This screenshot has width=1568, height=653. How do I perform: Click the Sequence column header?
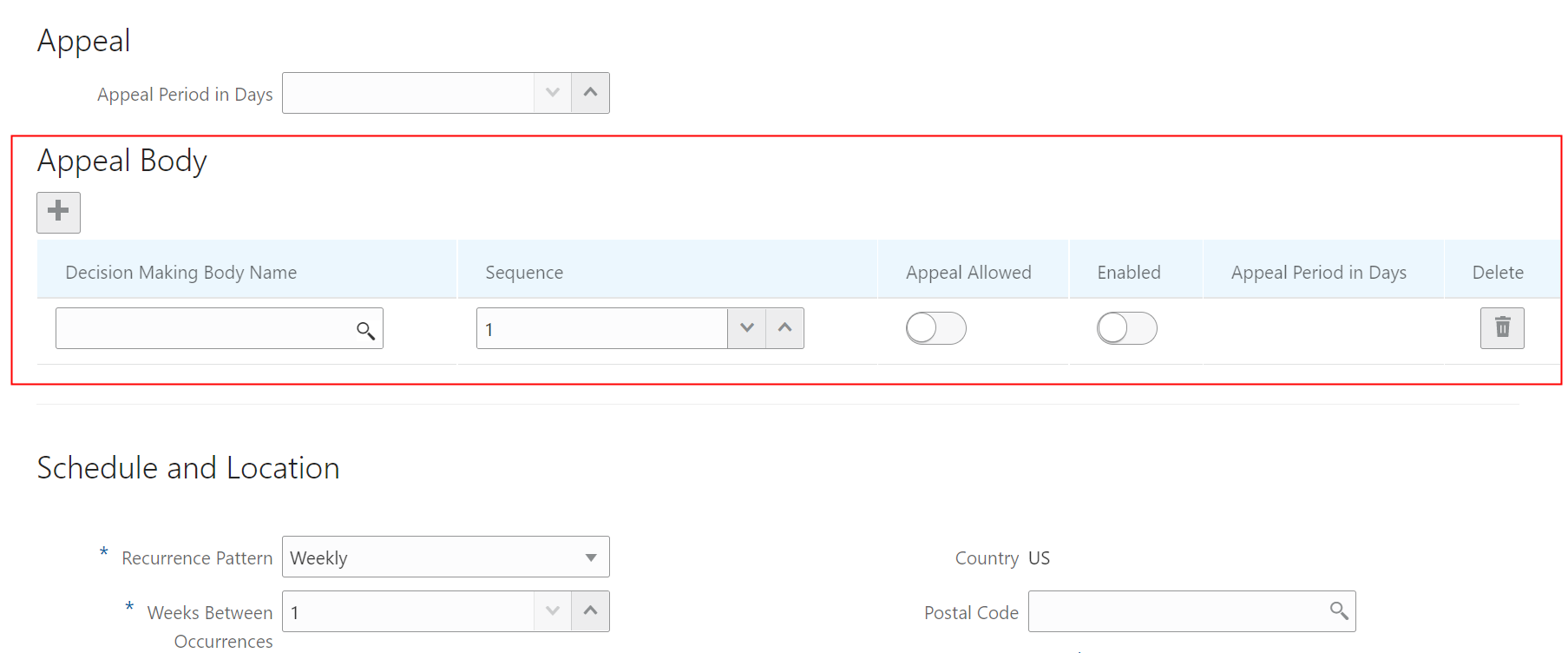524,273
